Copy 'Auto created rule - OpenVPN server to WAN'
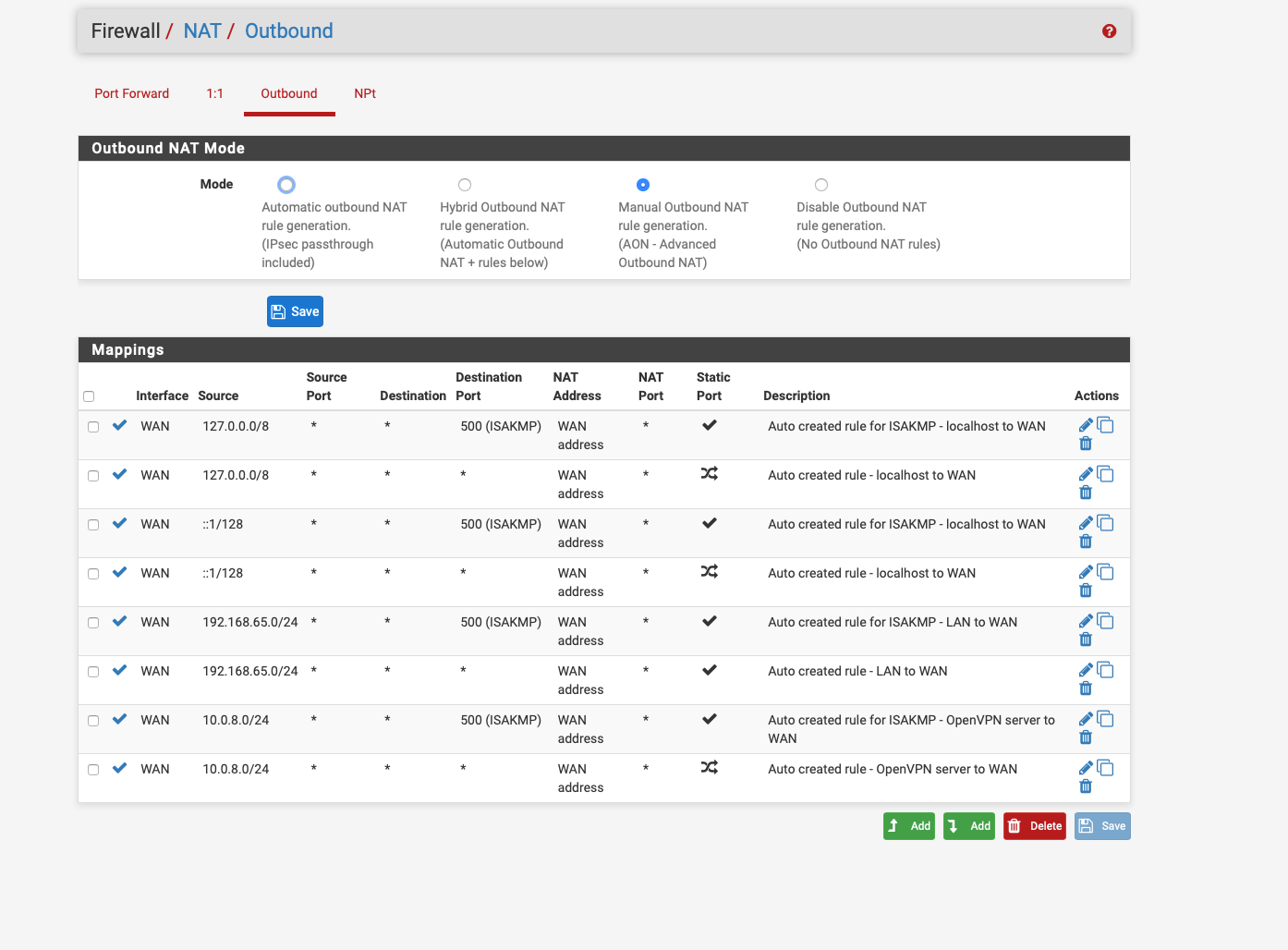 coord(1105,768)
